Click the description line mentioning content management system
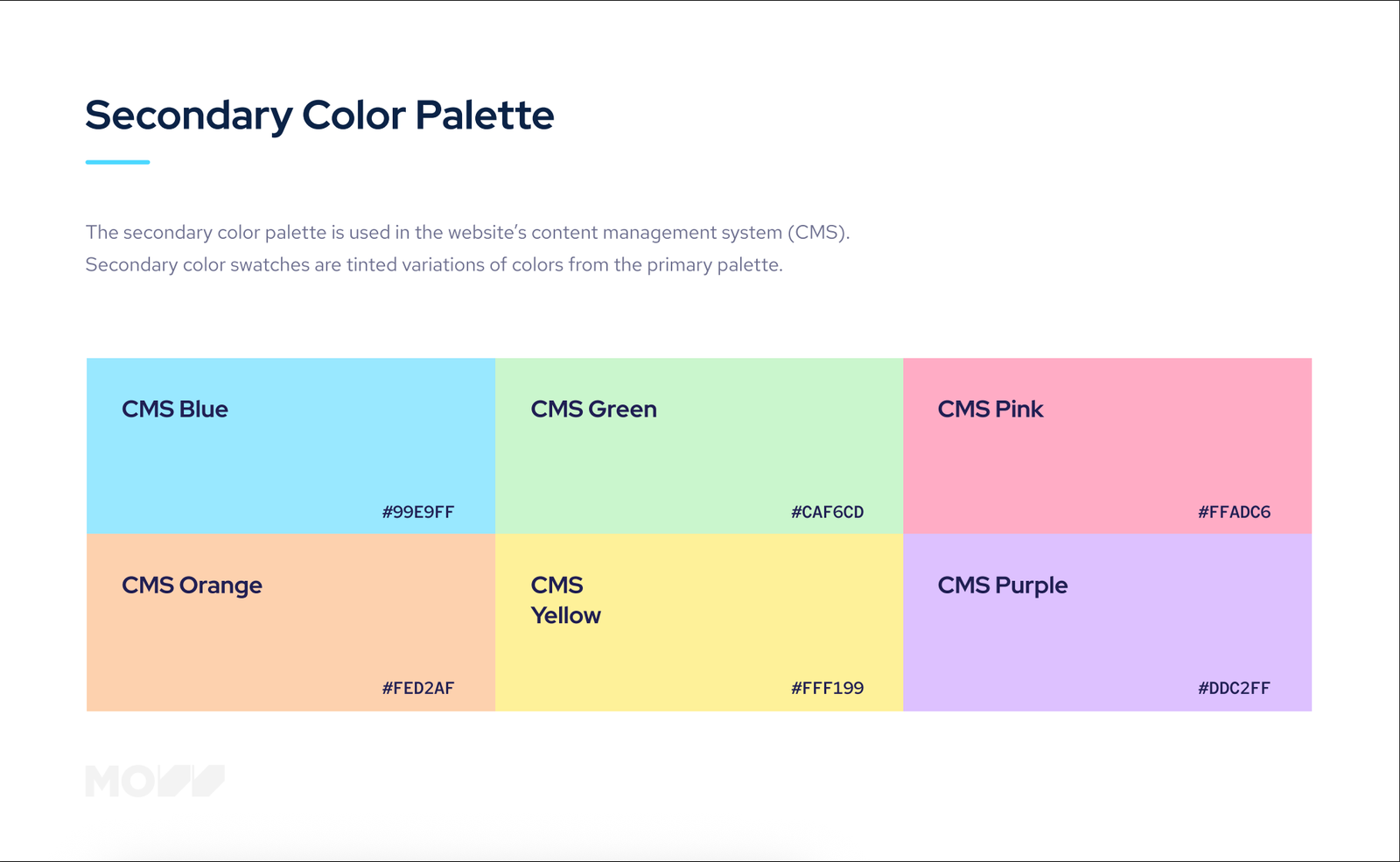1400x862 pixels. [467, 233]
